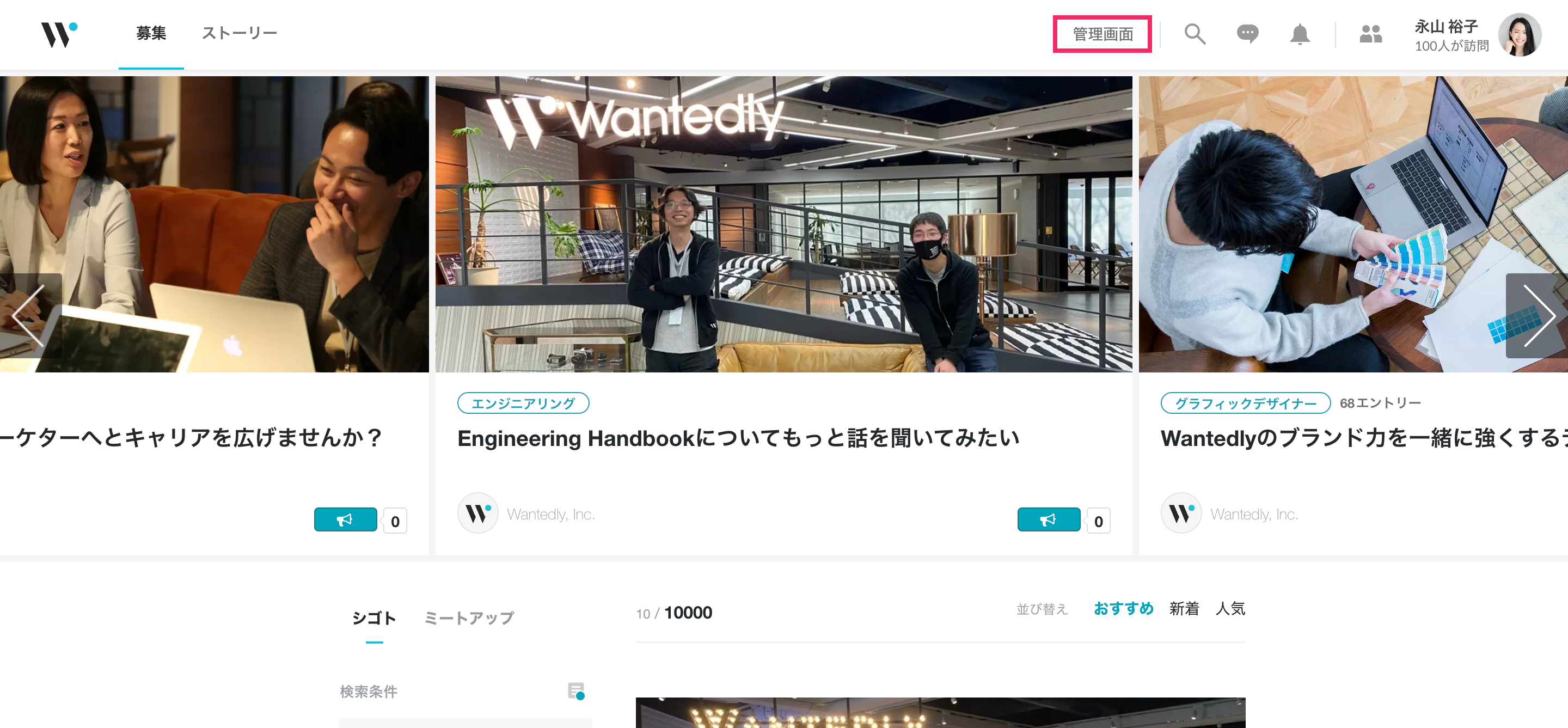Click the エンジニアリング tag
Viewport: 1568px width, 728px height.
coord(523,403)
